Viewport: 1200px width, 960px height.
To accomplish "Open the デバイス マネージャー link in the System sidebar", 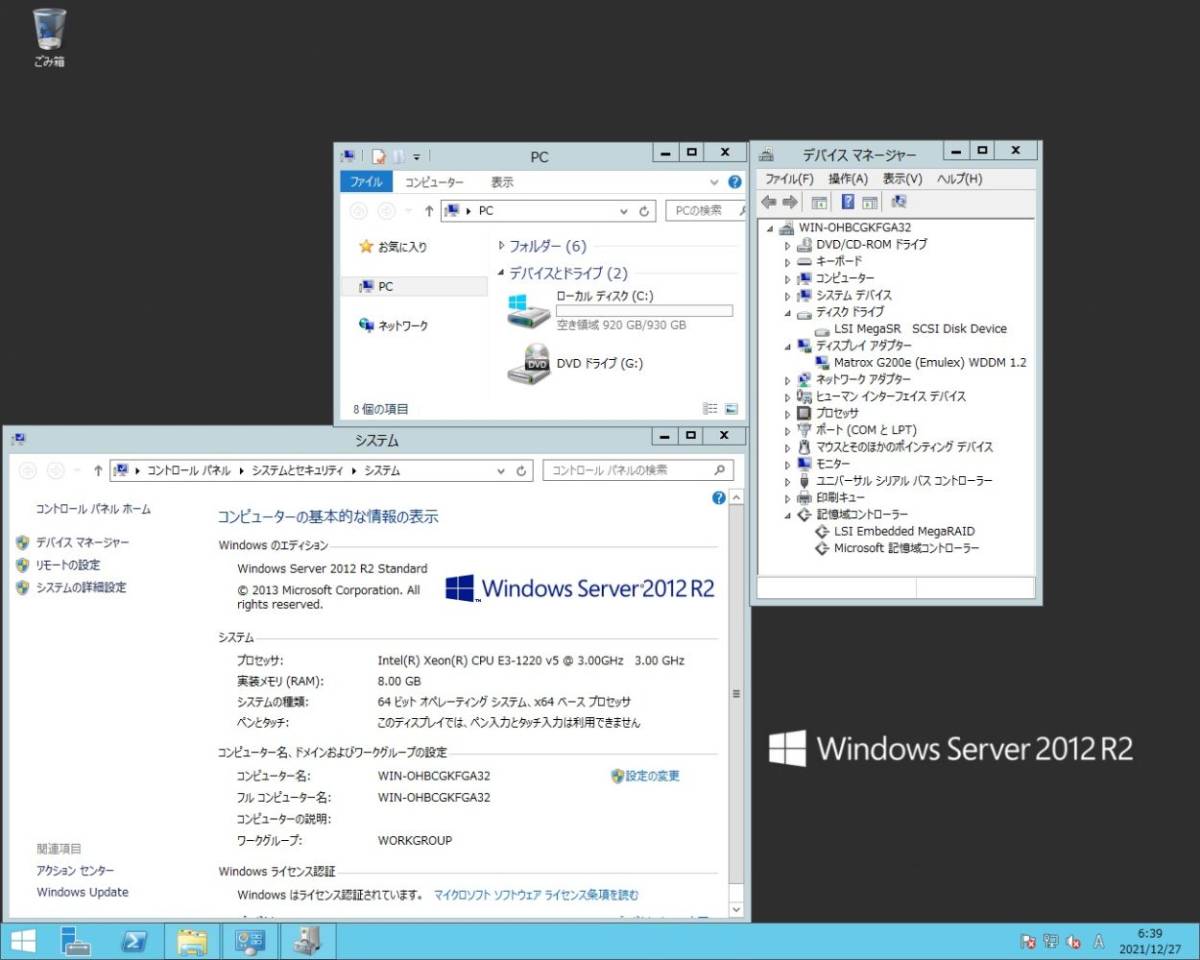I will [82, 542].
